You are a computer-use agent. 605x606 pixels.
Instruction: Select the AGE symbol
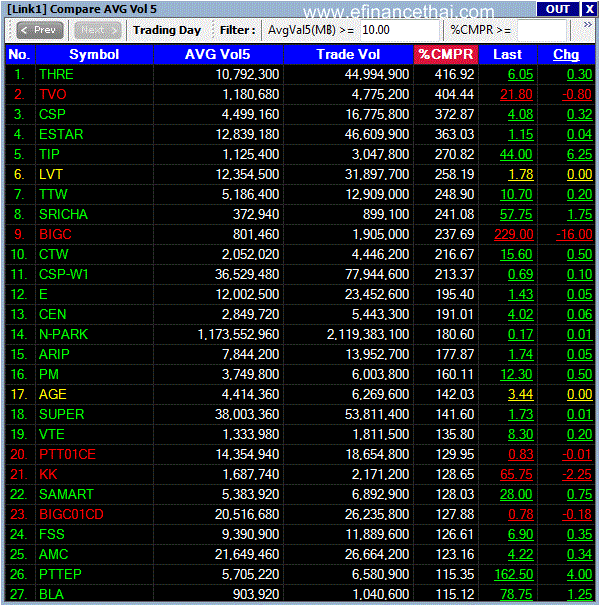[53, 395]
